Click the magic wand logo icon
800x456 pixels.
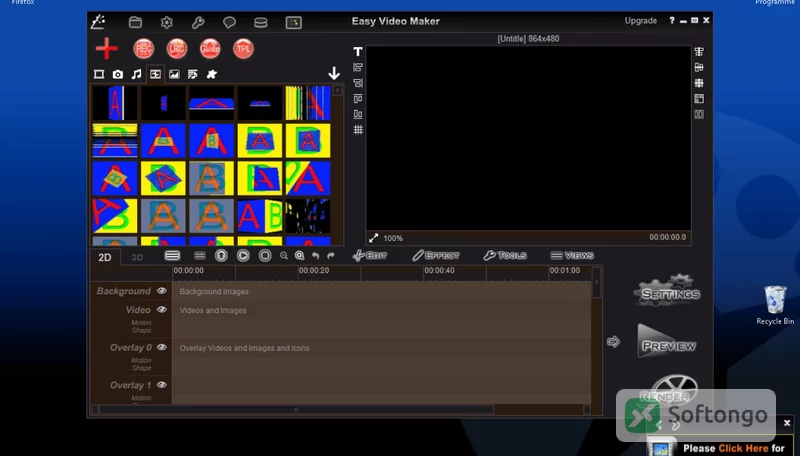(x=97, y=21)
